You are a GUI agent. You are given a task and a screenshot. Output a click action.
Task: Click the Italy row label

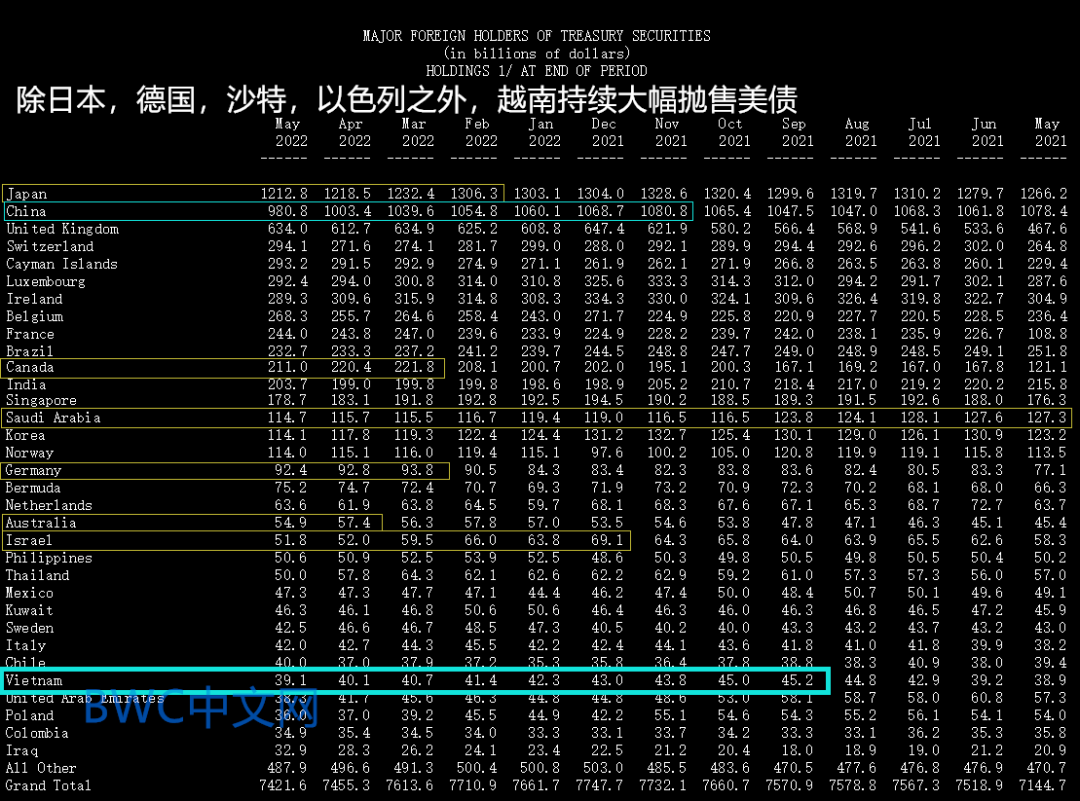(x=25, y=645)
